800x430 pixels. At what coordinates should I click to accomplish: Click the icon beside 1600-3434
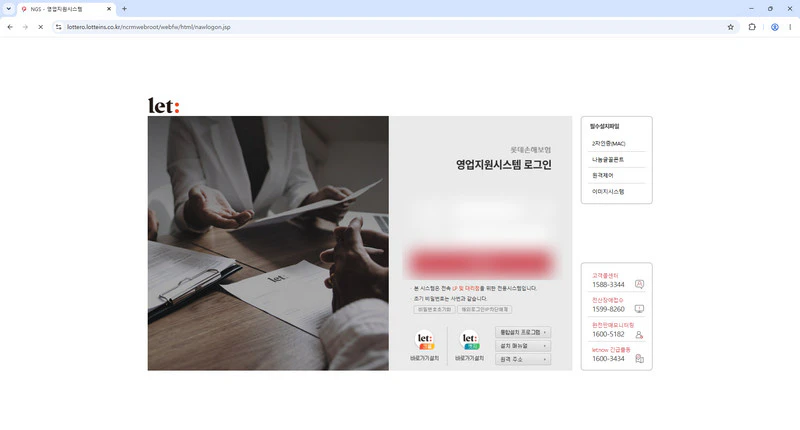click(639, 359)
